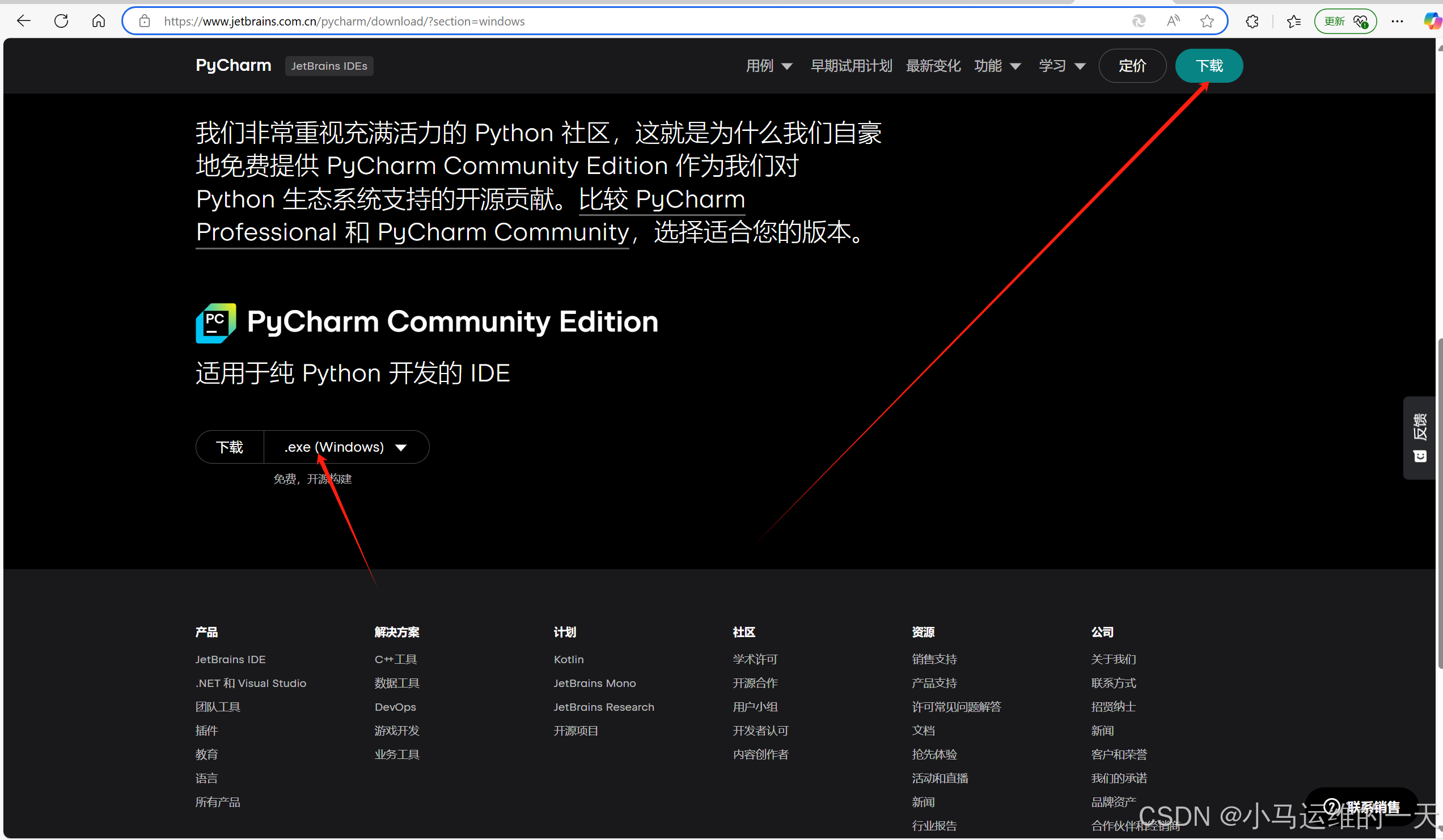
Task: Open the 最新变化 navigation item
Action: (x=933, y=65)
